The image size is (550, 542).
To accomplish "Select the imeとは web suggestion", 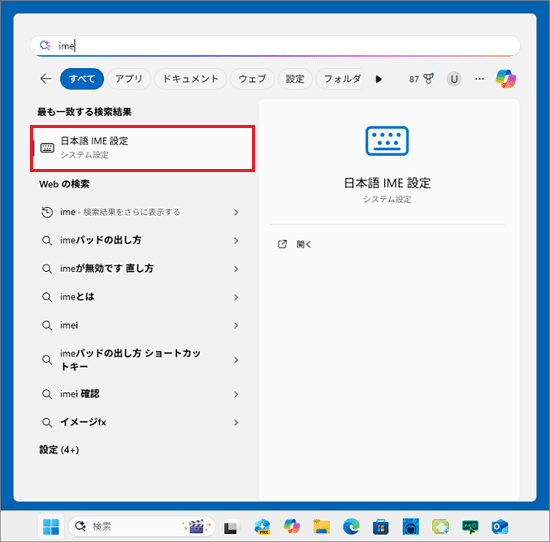I will [140, 297].
